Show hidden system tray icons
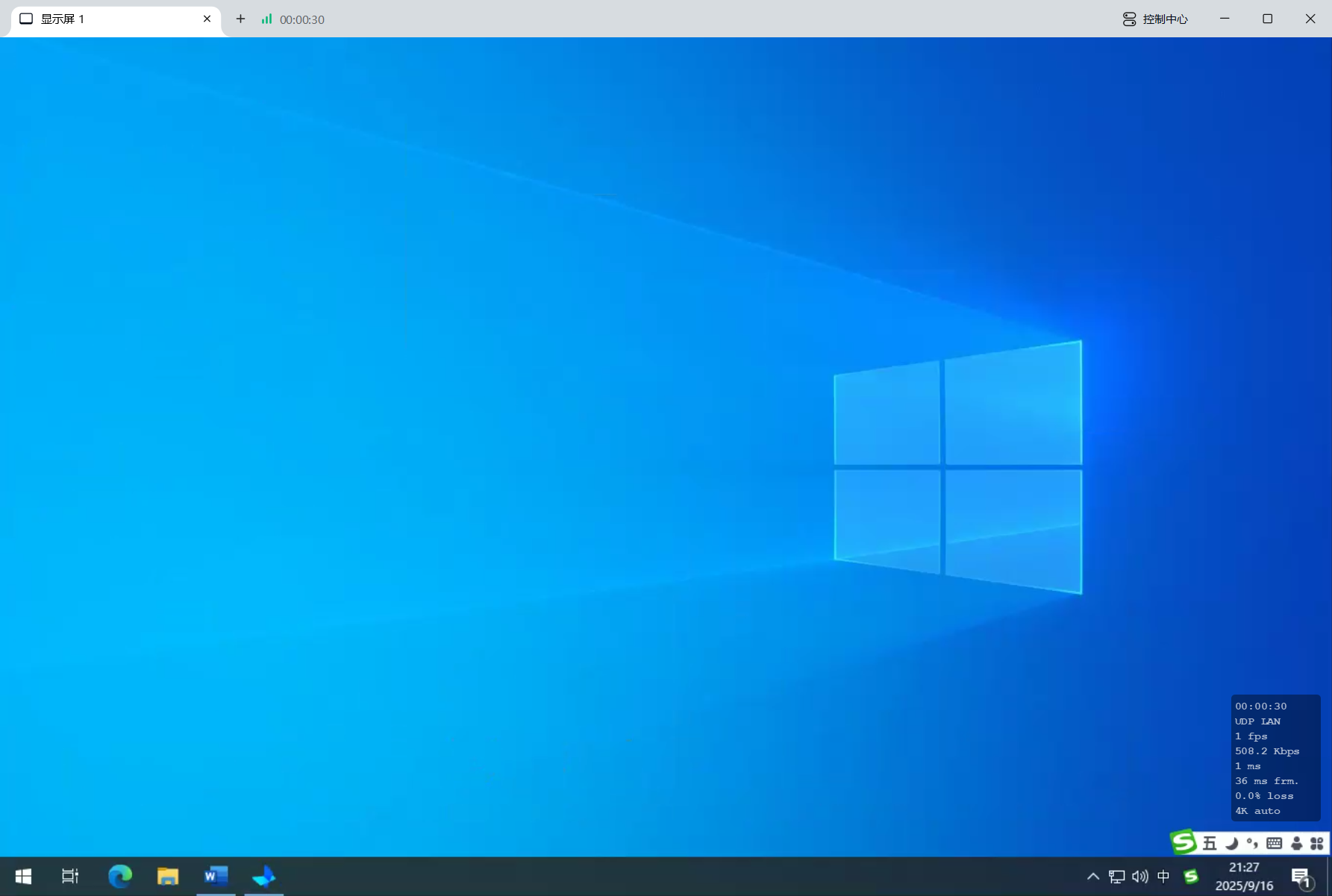This screenshot has height=896, width=1332. click(x=1093, y=877)
